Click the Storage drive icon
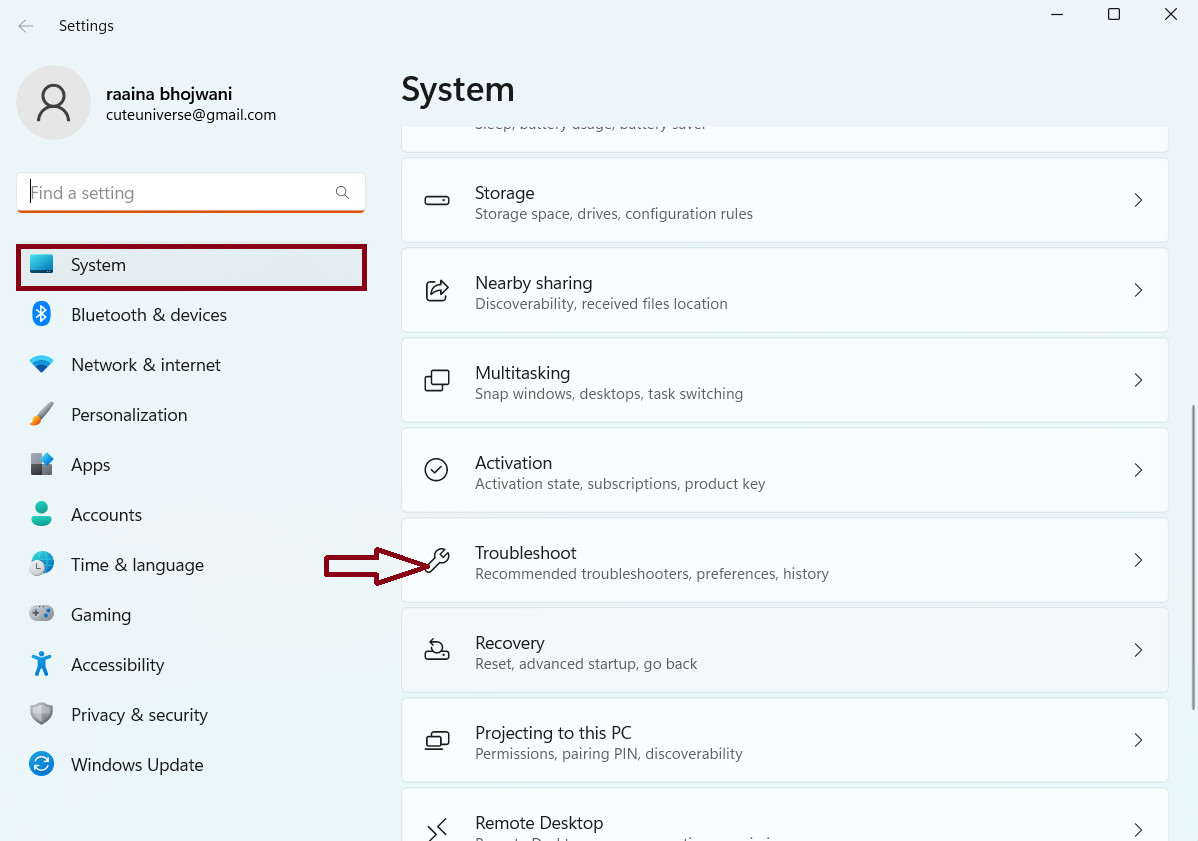This screenshot has width=1198, height=841. (437, 200)
